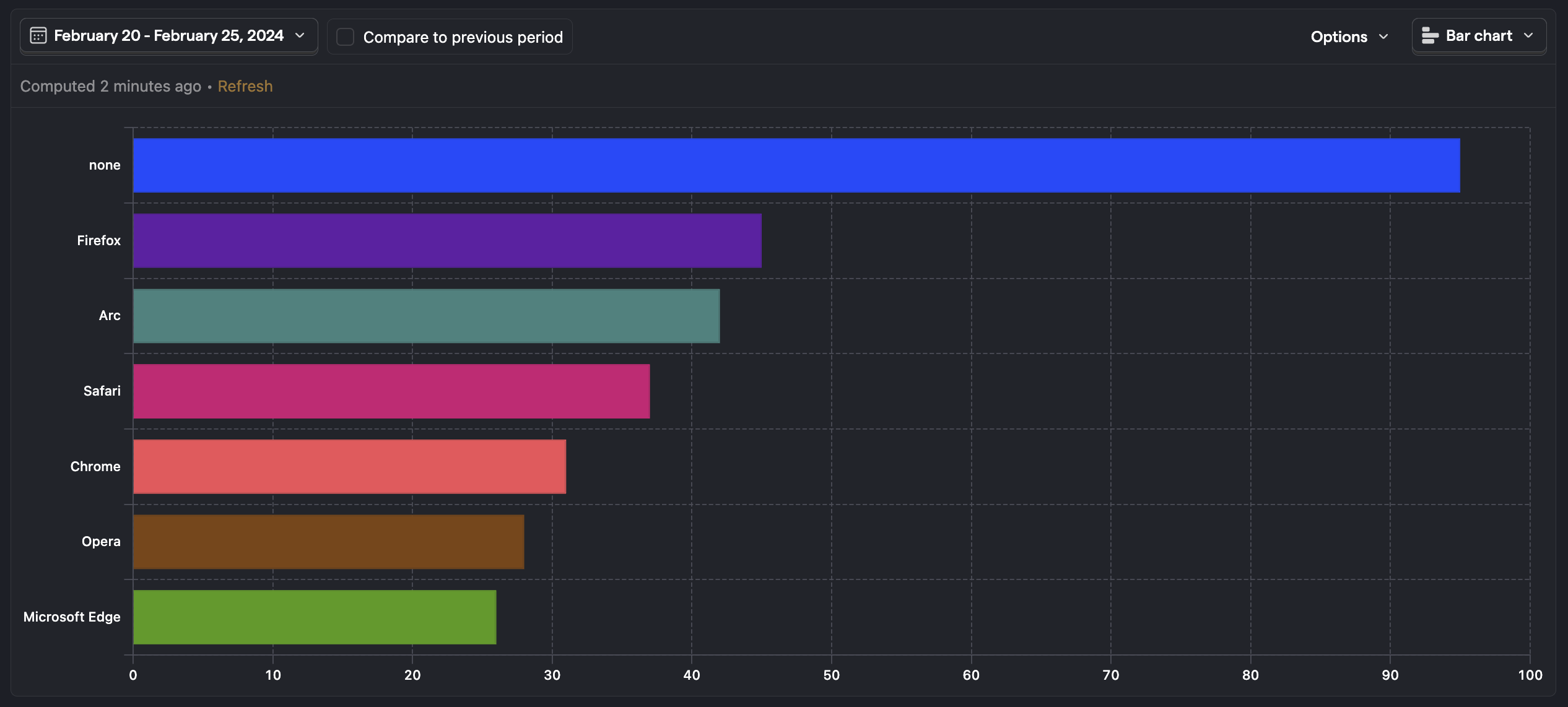Click the Compare to previous period label

[x=463, y=37]
